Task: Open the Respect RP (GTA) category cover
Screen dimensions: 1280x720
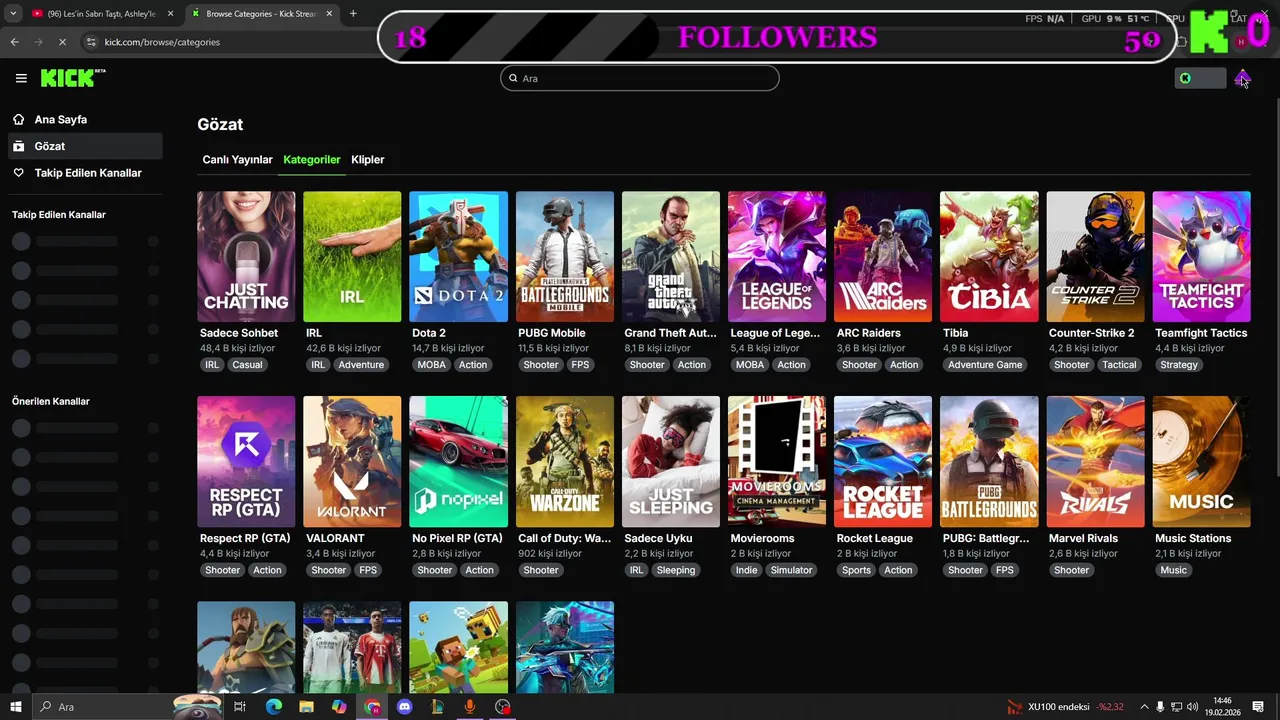Action: 246,462
